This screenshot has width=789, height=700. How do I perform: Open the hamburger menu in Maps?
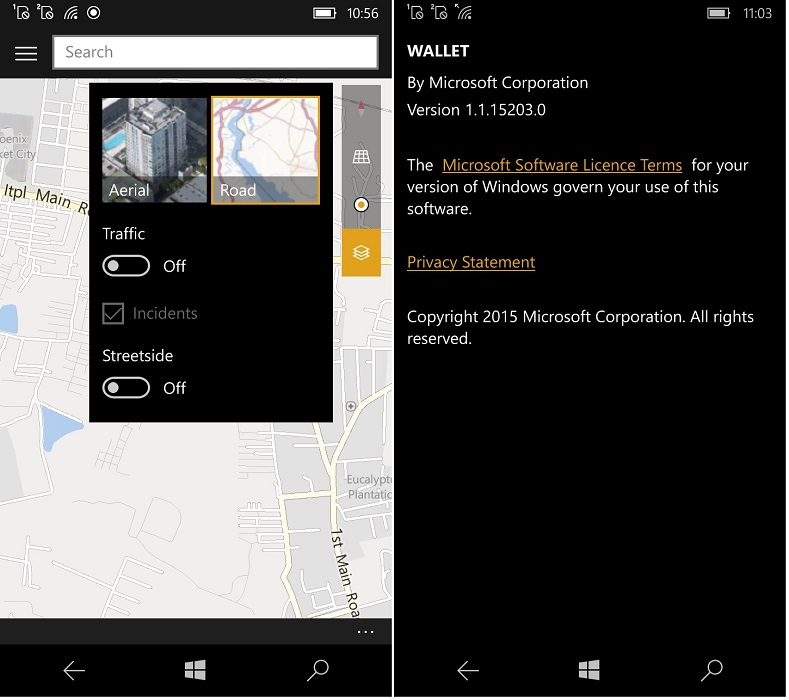click(26, 53)
